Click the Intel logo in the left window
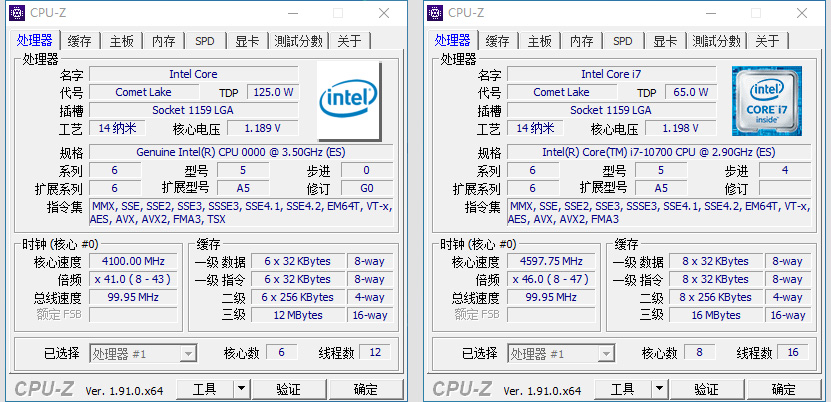 (349, 101)
